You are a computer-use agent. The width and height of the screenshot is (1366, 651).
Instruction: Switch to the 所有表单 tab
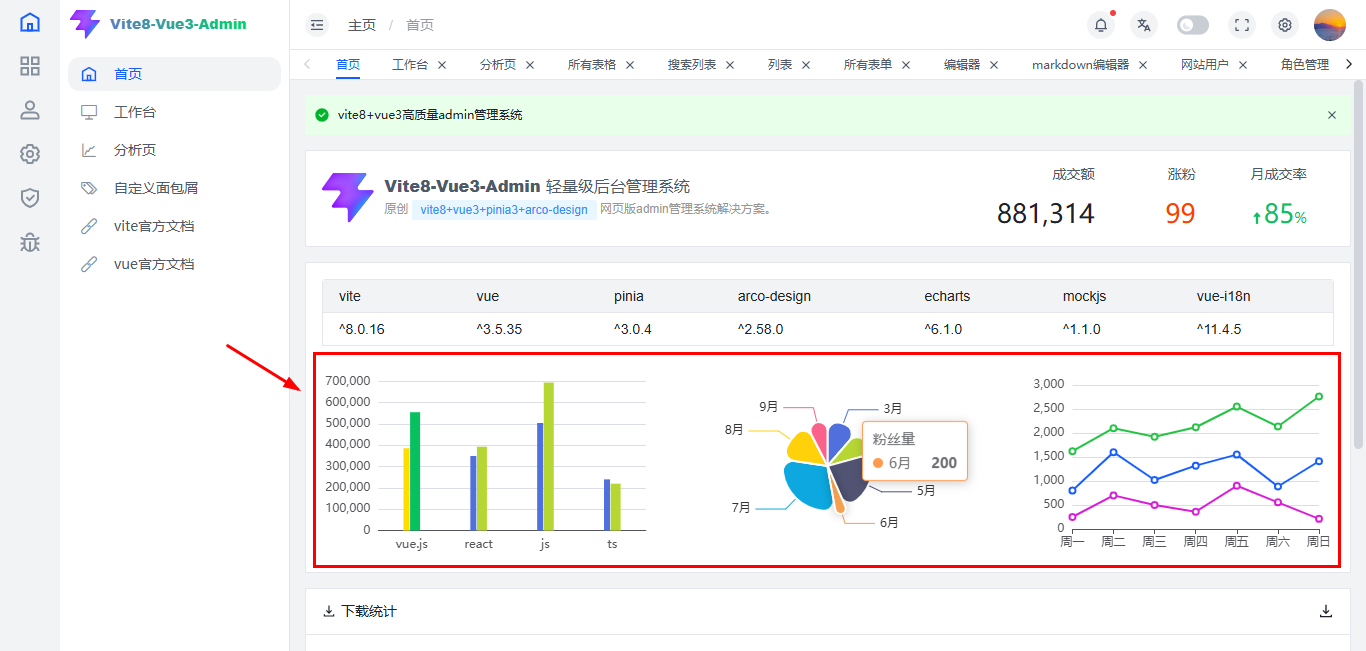868,64
